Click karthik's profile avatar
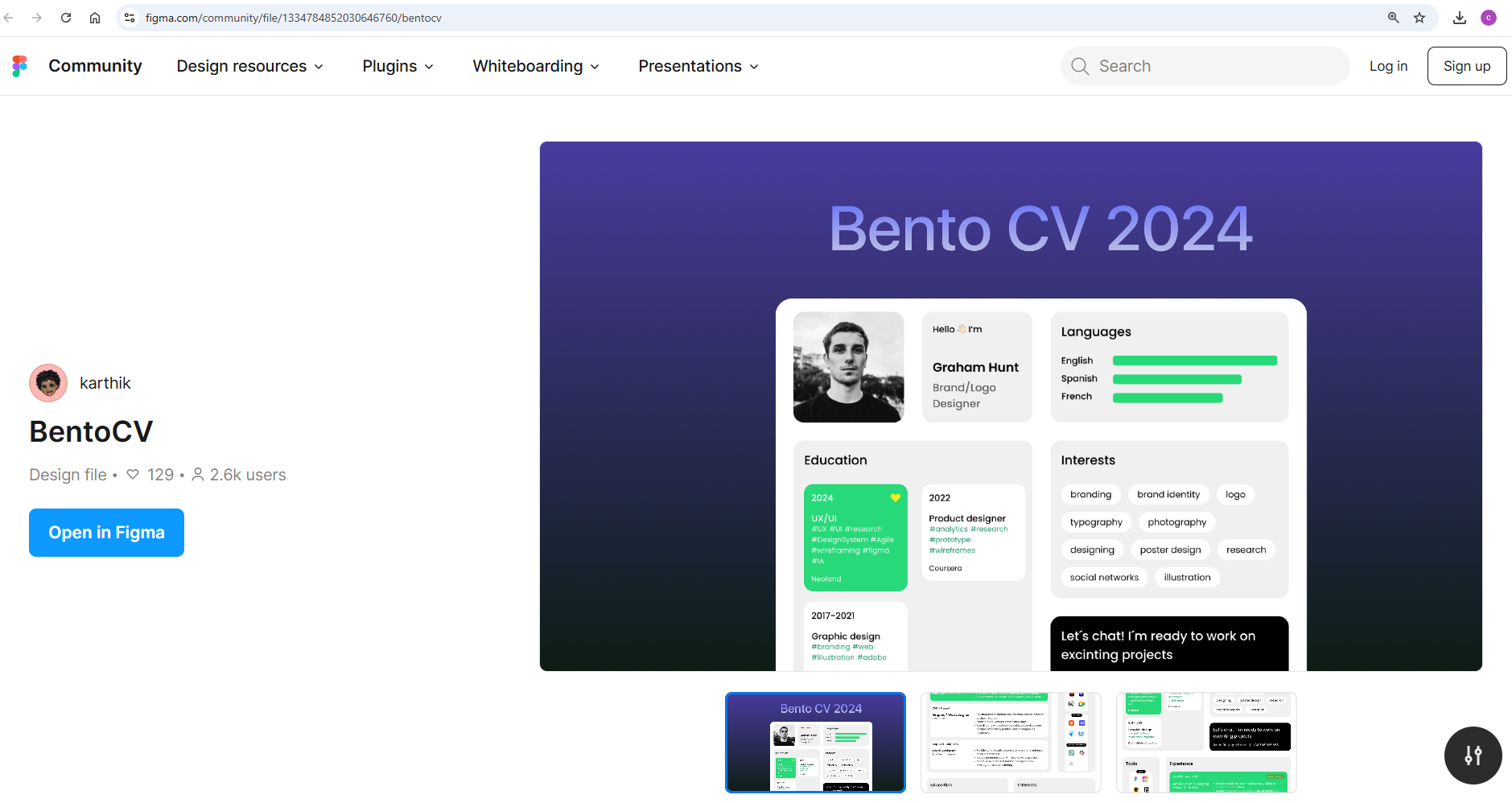The width and height of the screenshot is (1512, 803). click(48, 383)
